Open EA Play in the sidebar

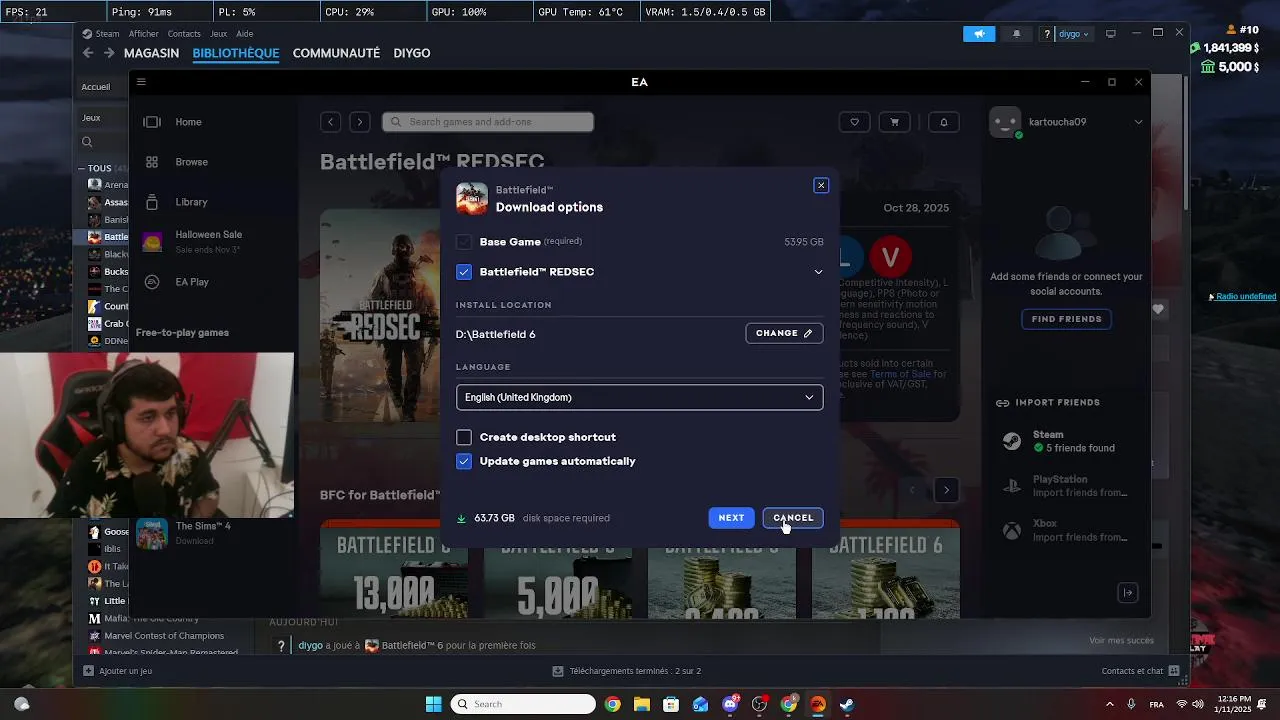(192, 282)
